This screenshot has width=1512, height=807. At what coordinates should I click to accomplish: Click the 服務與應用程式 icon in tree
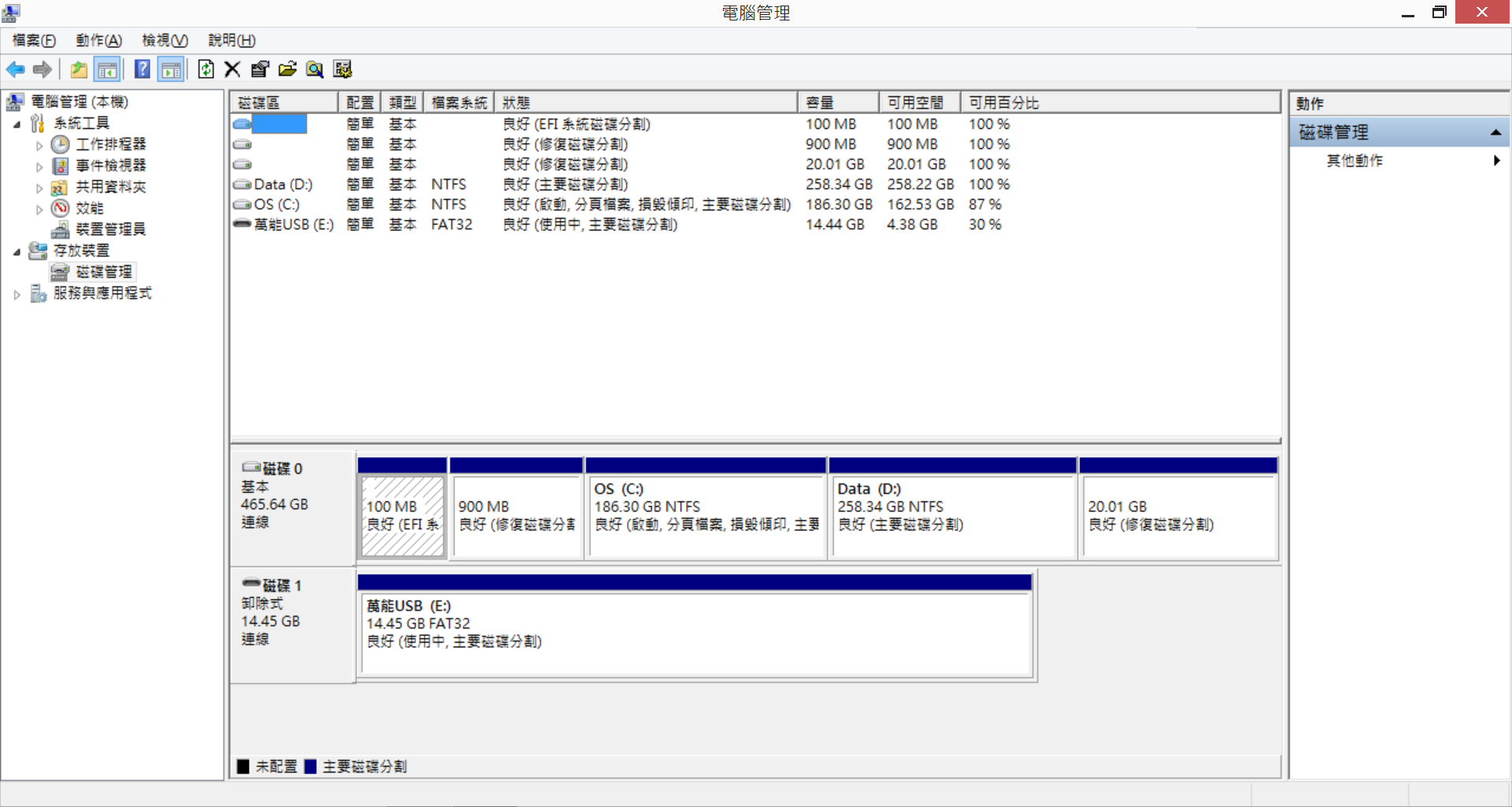click(x=39, y=293)
